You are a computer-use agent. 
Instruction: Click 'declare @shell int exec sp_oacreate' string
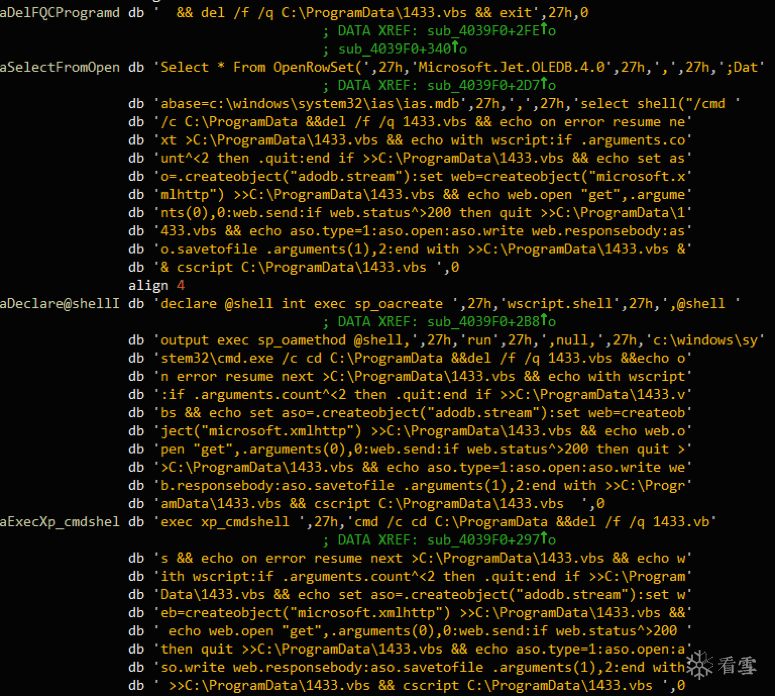point(306,304)
